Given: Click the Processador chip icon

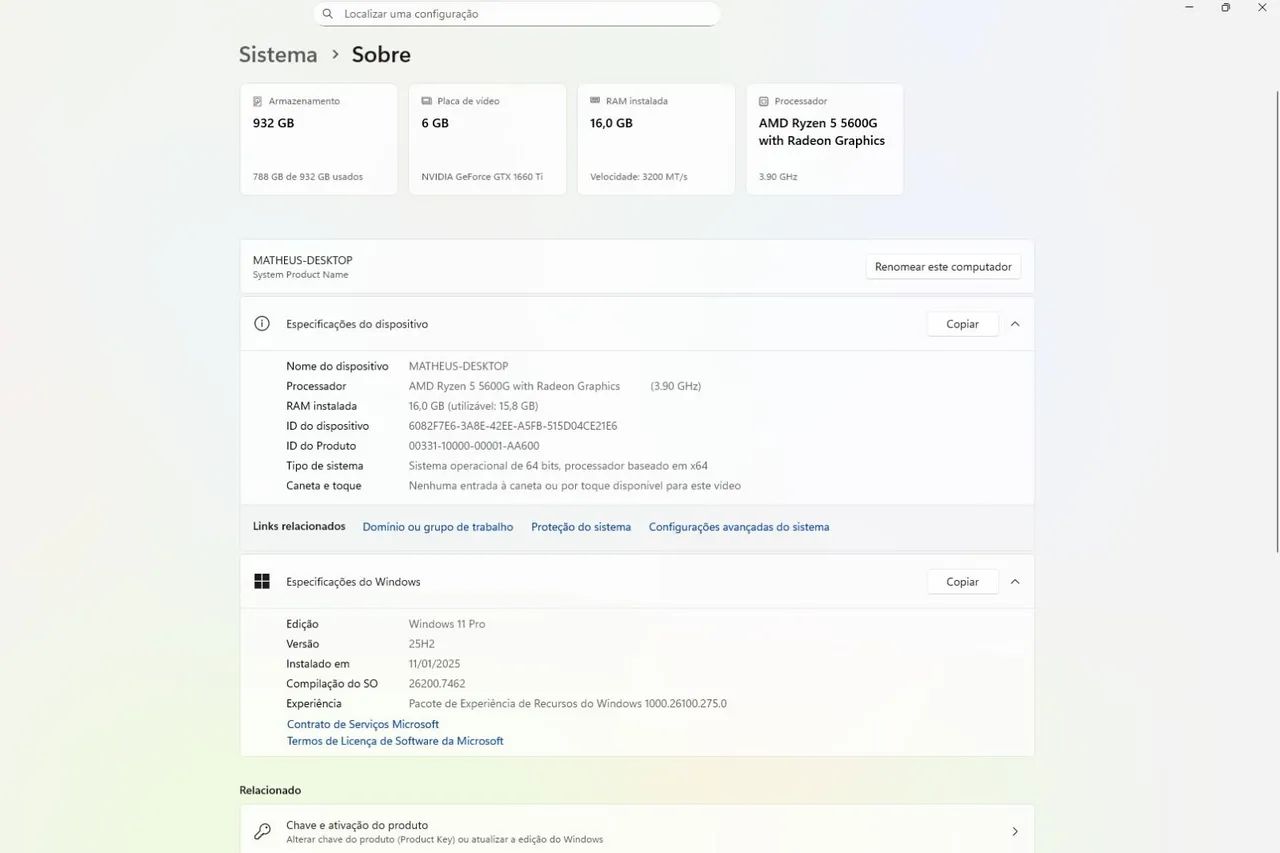Looking at the screenshot, I should 764,101.
